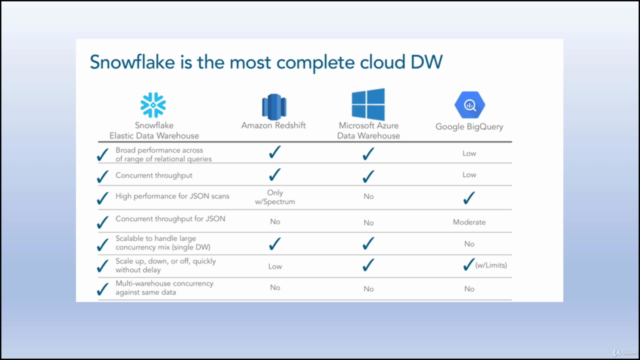Click Azure checkmark in Scale up, down row
Viewport: 640px width, 360px height.
369,265
